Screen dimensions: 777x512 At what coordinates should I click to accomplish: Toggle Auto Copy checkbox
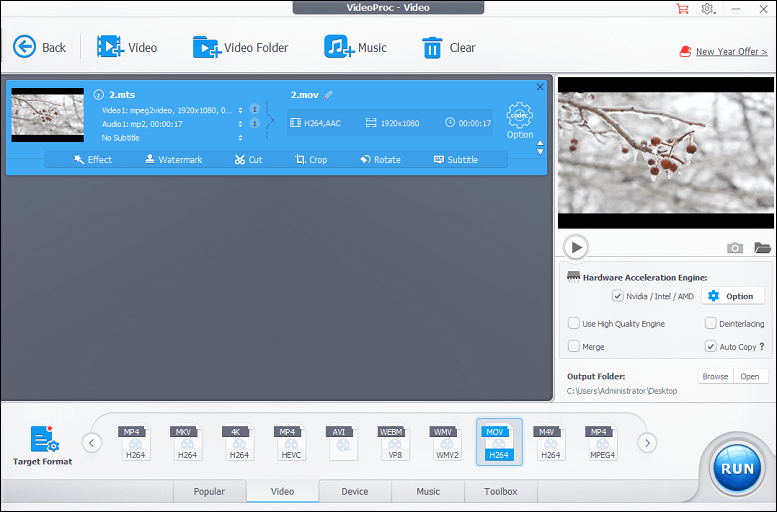(711, 346)
